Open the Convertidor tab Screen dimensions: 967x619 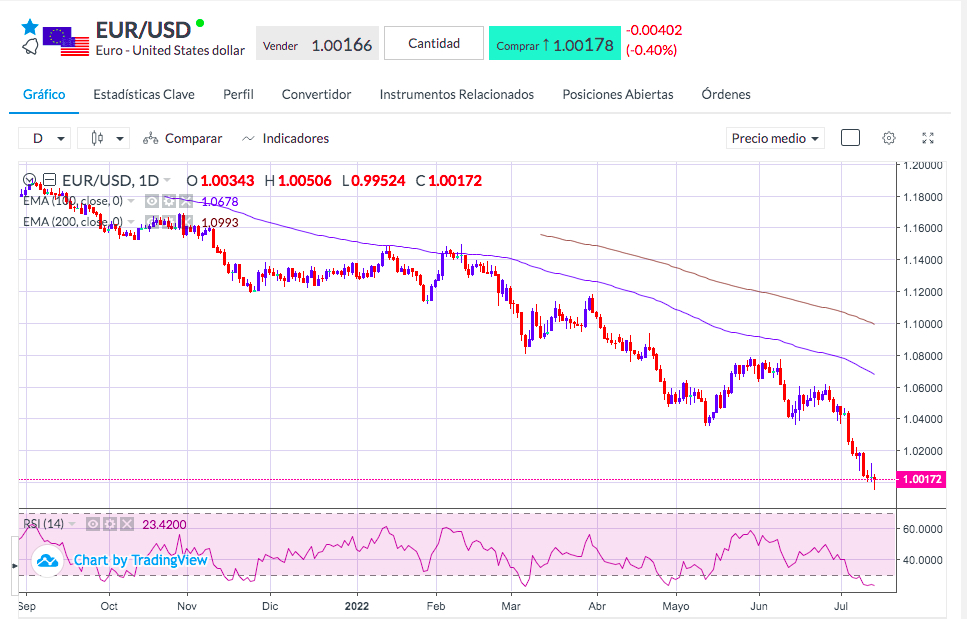(316, 94)
